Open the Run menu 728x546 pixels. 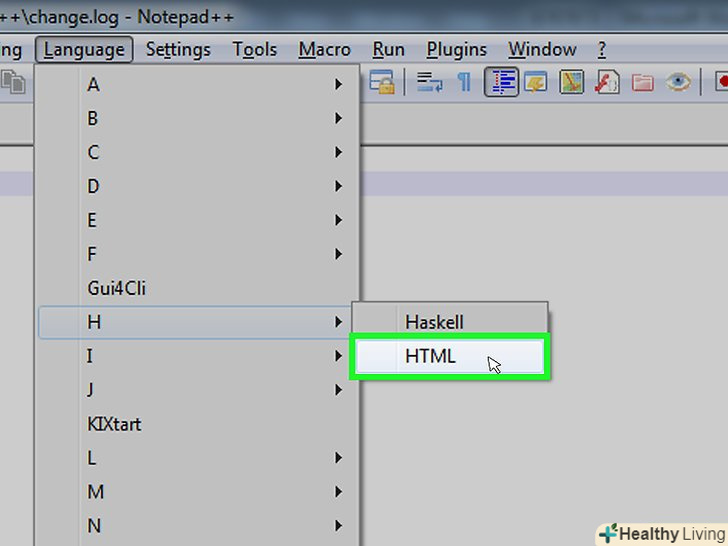click(x=389, y=50)
